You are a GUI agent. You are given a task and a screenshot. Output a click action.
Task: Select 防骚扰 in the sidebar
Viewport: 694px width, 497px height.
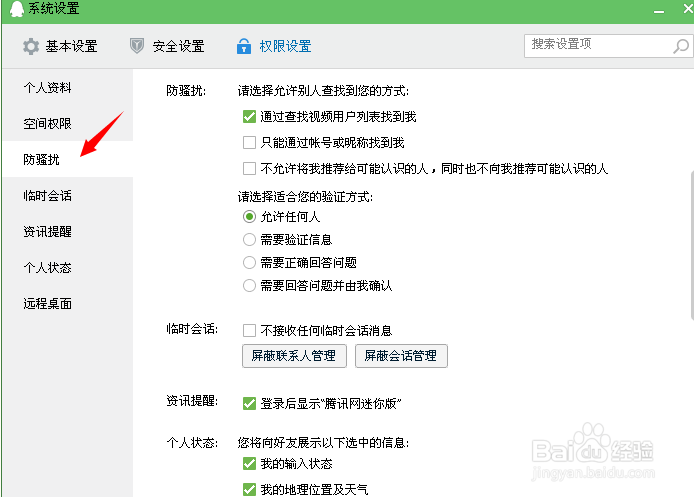point(68,159)
